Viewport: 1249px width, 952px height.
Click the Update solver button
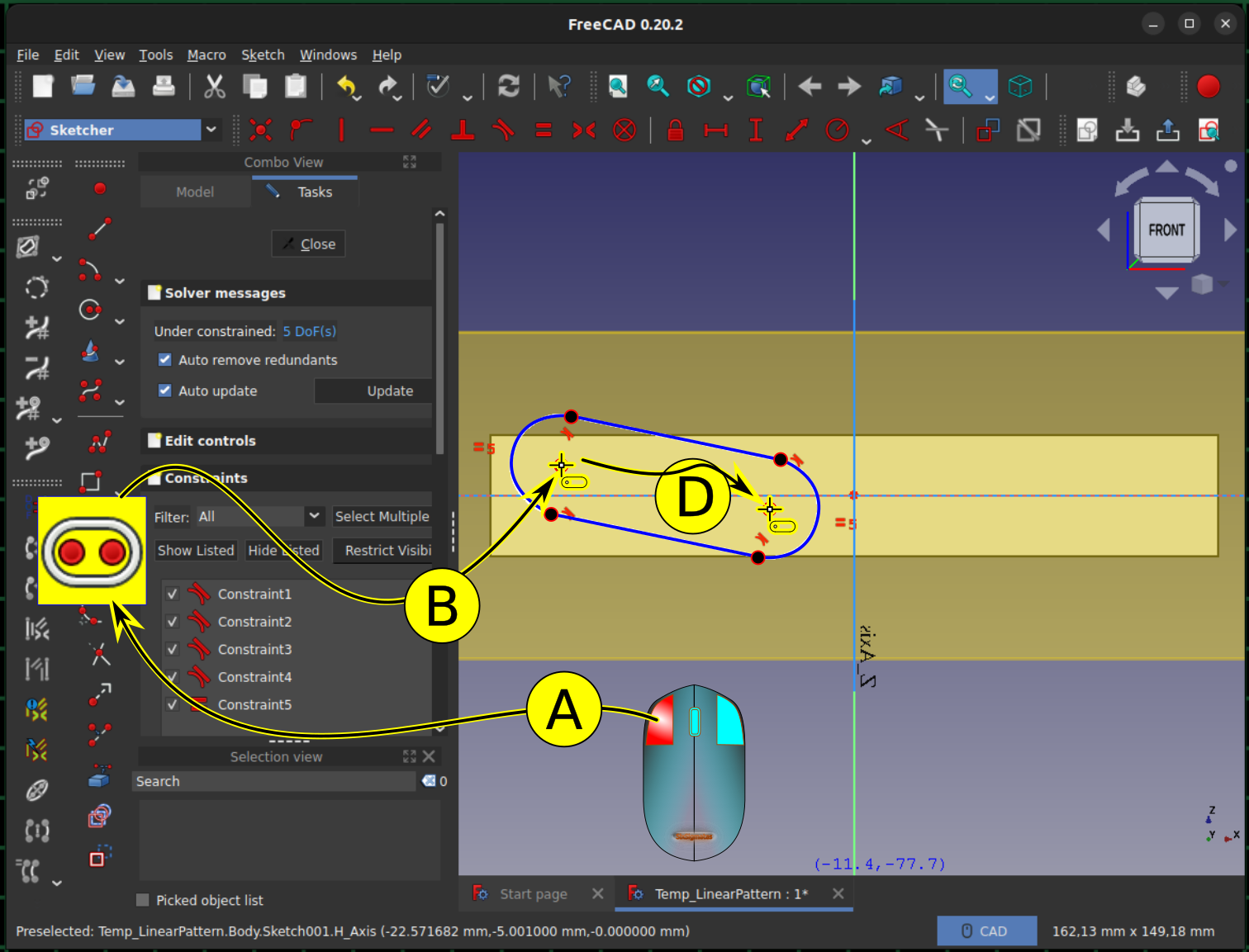coord(373,391)
